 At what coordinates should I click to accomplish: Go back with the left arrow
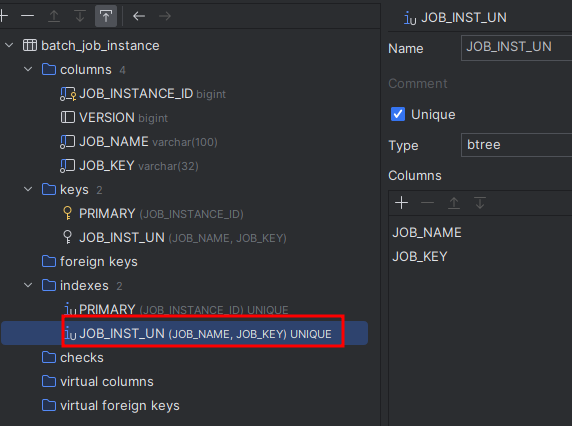pos(139,16)
